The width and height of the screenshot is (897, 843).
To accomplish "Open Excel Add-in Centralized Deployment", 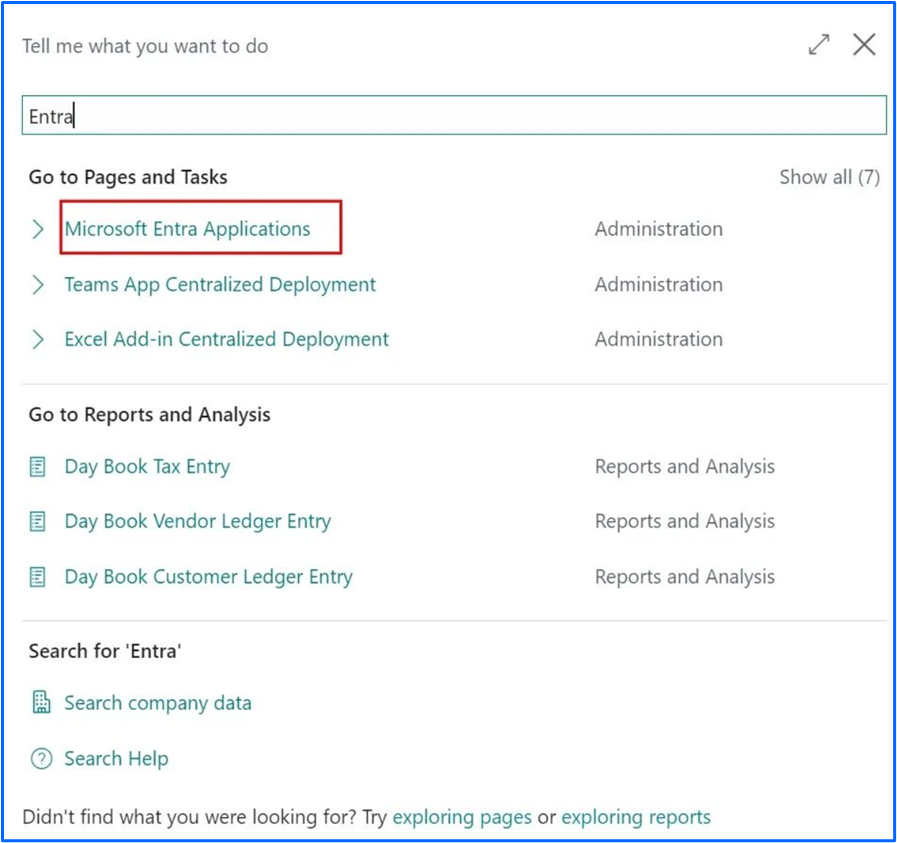I will pos(227,339).
